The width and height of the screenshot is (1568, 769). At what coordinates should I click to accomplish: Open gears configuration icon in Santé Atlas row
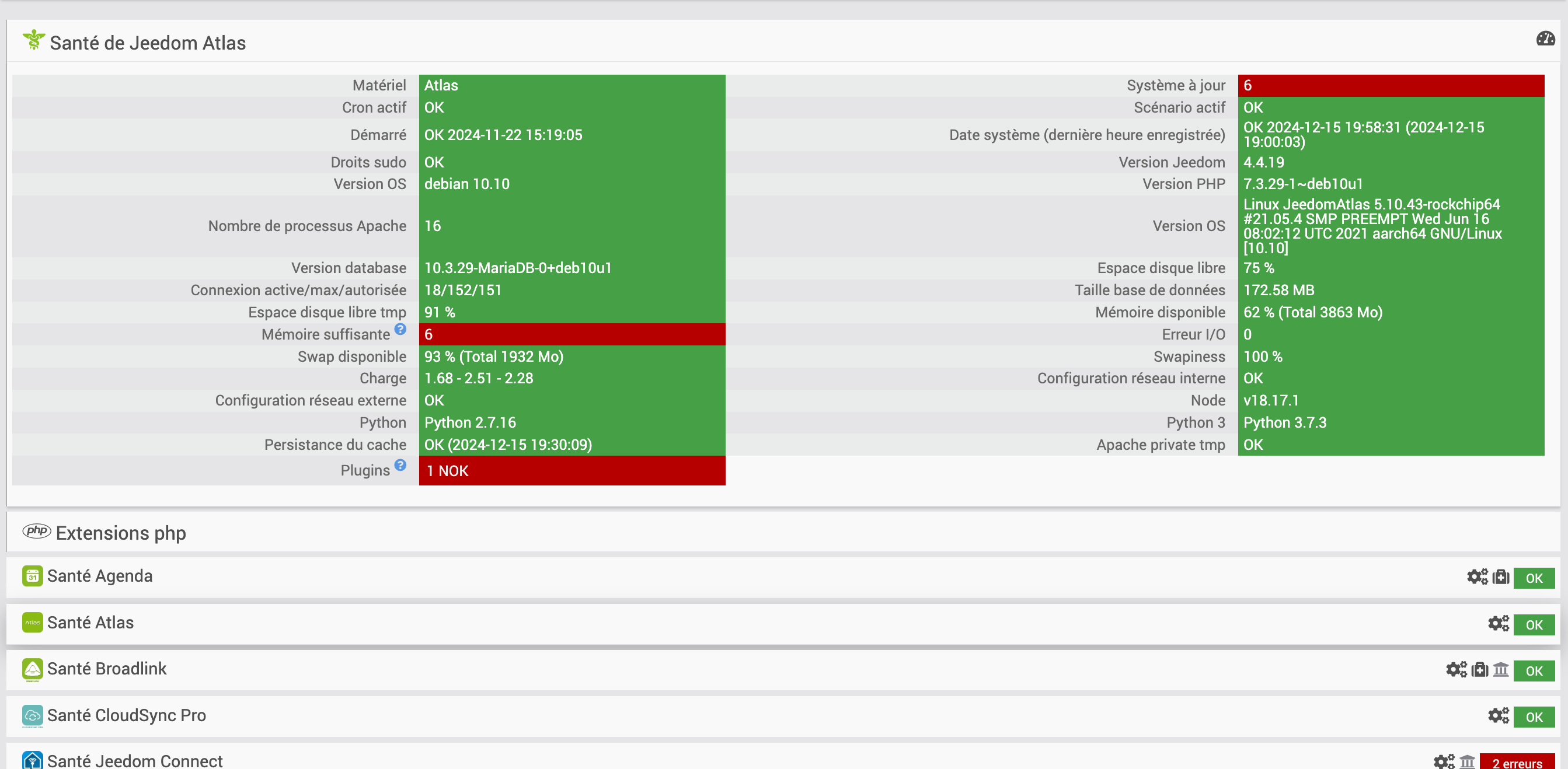click(1498, 623)
